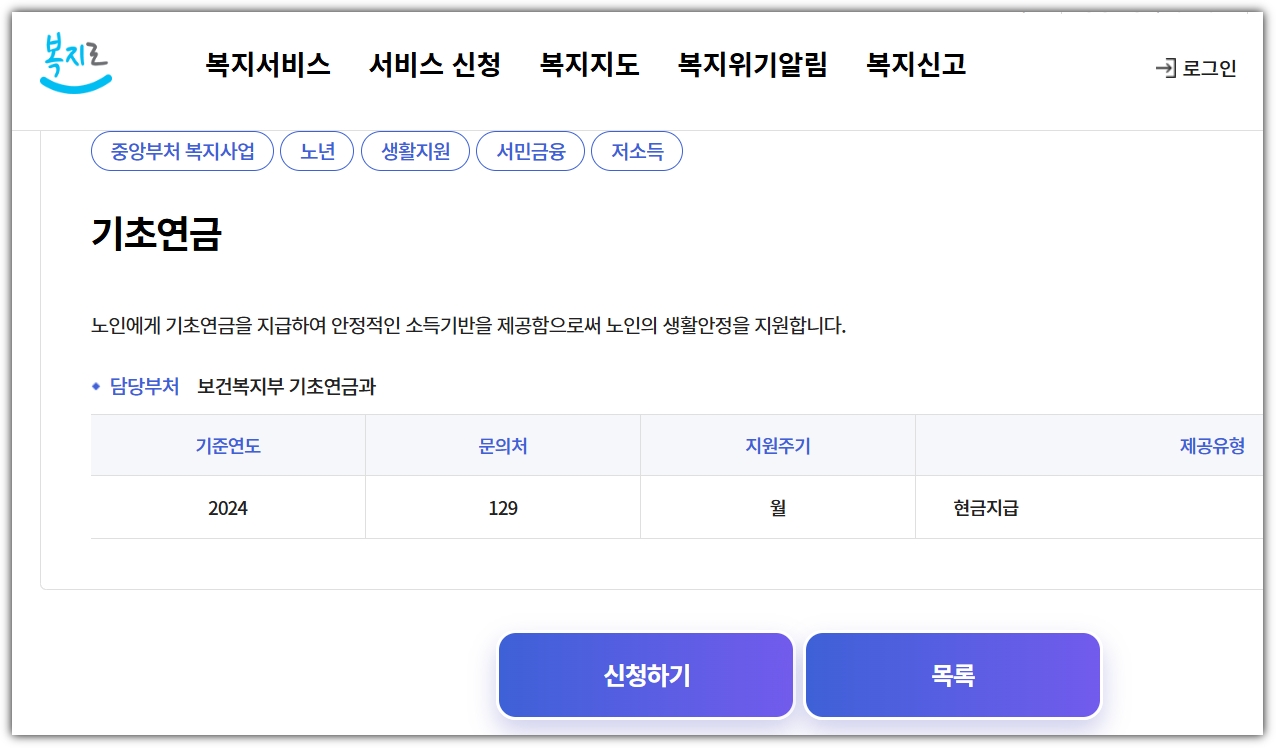1276x748 pixels.
Task: Select the 생활지원 category tag
Action: (x=414, y=151)
